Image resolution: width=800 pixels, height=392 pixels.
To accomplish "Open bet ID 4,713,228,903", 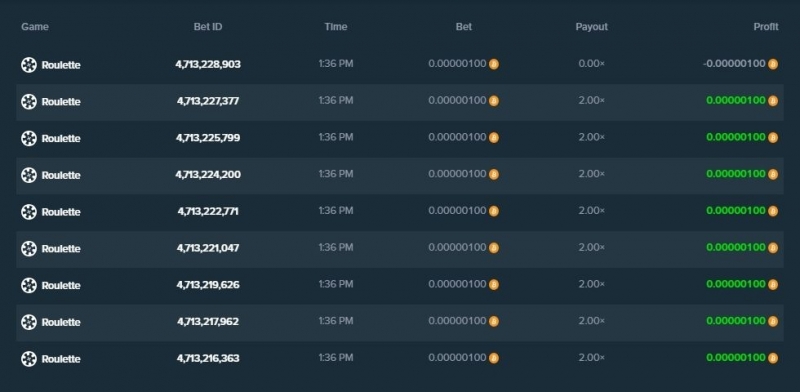I will 208,64.
